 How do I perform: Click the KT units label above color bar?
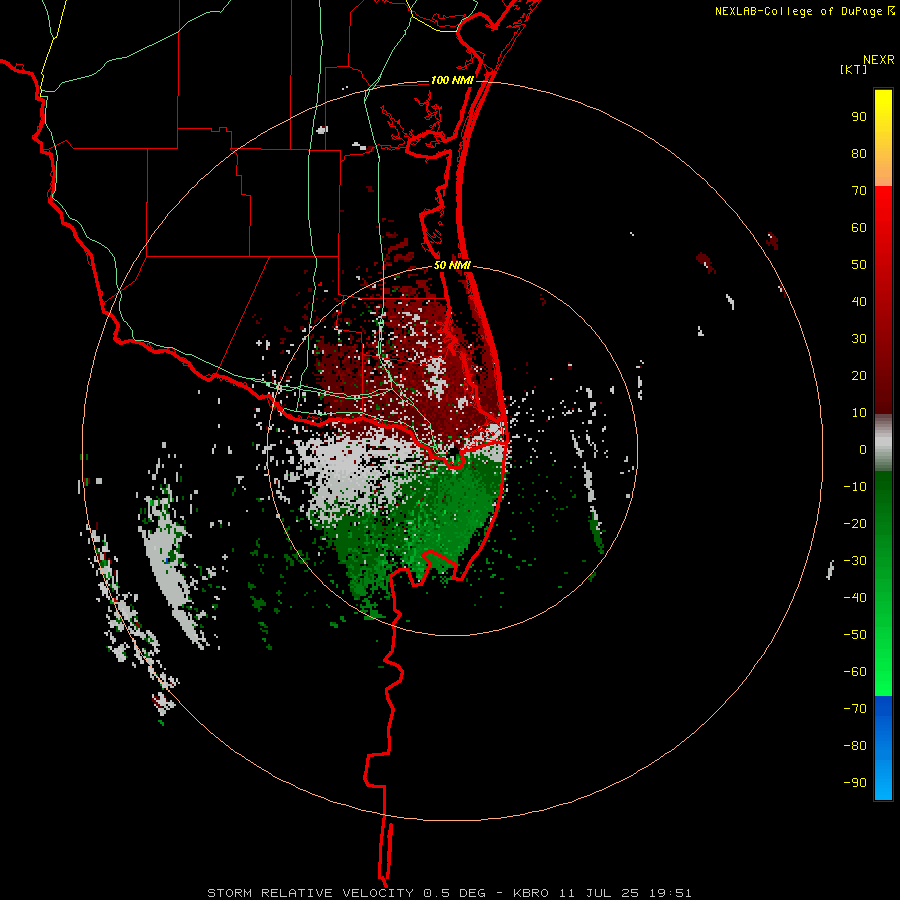click(x=854, y=69)
